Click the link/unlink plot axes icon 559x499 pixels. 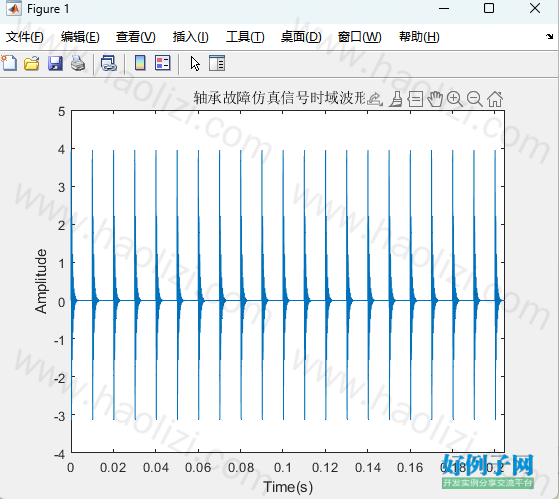coord(109,63)
